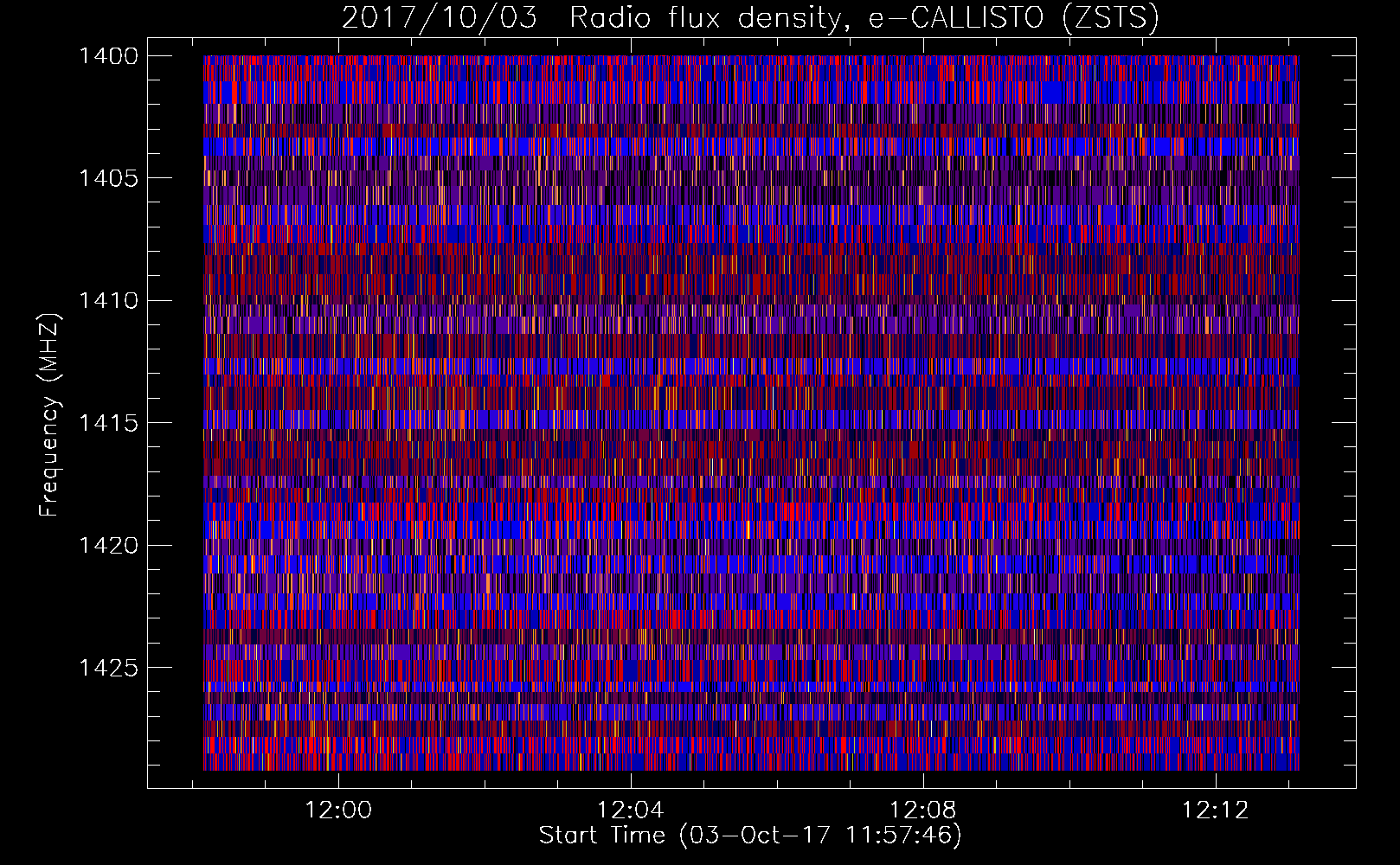The width and height of the screenshot is (1400, 865).
Task: Select the 1420 frequency tick label
Action: (x=108, y=546)
